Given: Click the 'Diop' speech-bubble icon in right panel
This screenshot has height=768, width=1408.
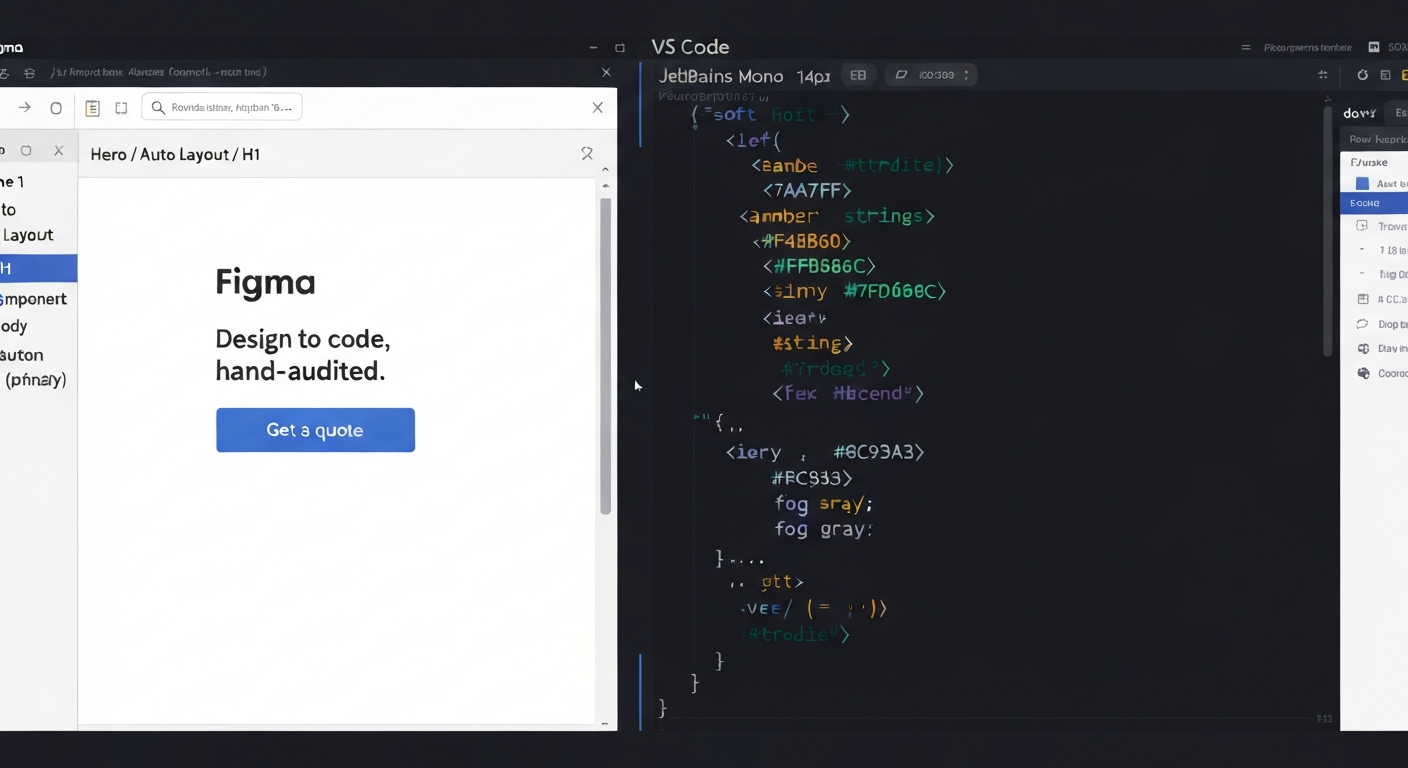Looking at the screenshot, I should pyautogui.click(x=1362, y=324).
